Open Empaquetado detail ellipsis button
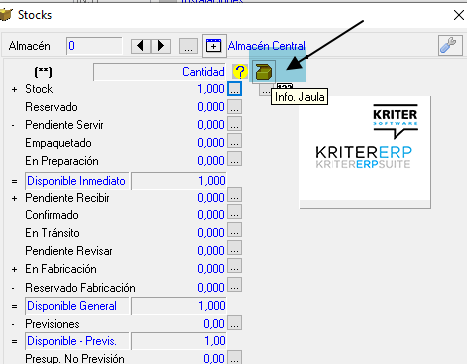Image resolution: width=467 pixels, height=364 pixels. (234, 143)
